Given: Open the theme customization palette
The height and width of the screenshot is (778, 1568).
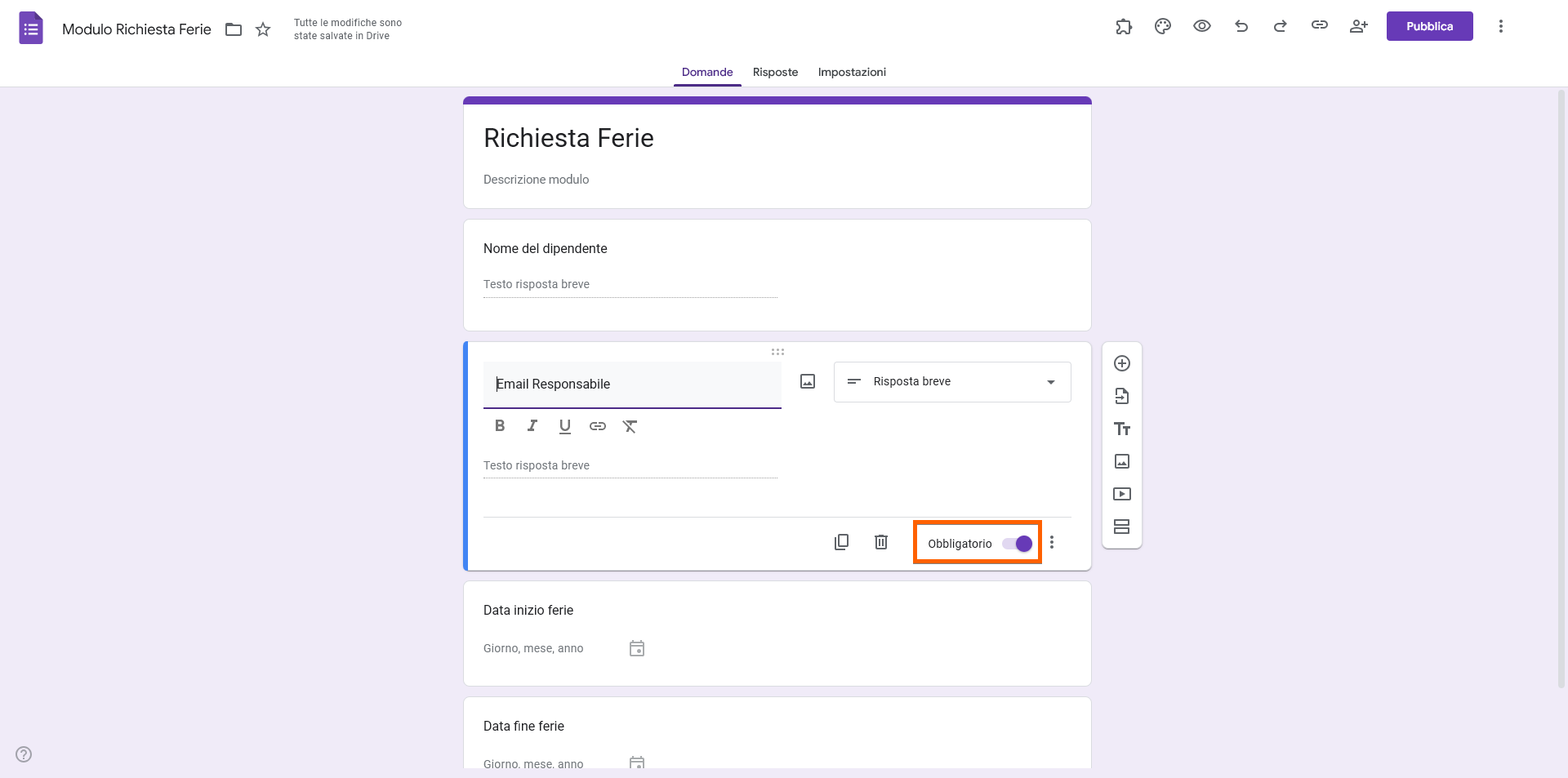Looking at the screenshot, I should (1162, 26).
